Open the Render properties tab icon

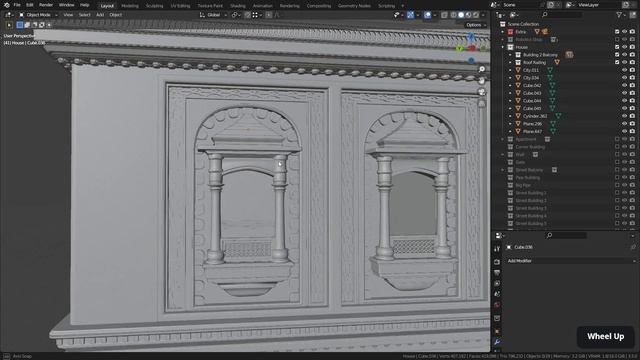497,262
